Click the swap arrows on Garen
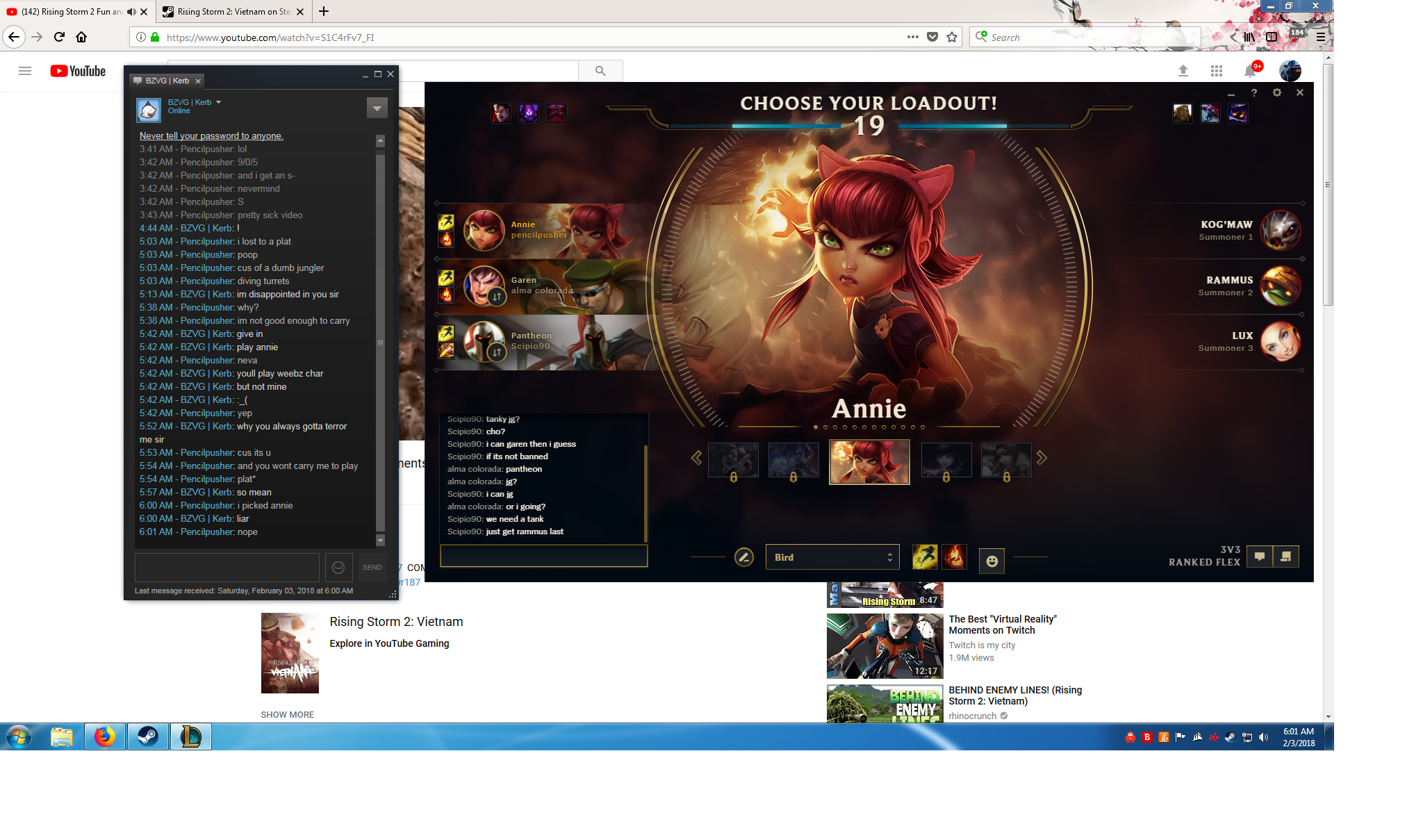Viewport: 1423px width, 840px height. click(x=497, y=297)
